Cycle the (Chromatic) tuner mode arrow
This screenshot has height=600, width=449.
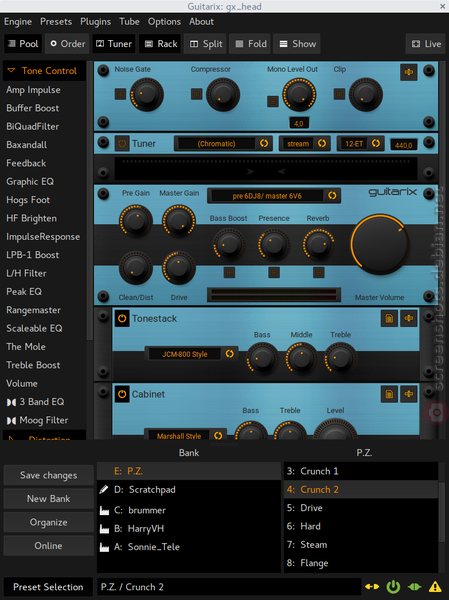click(264, 143)
